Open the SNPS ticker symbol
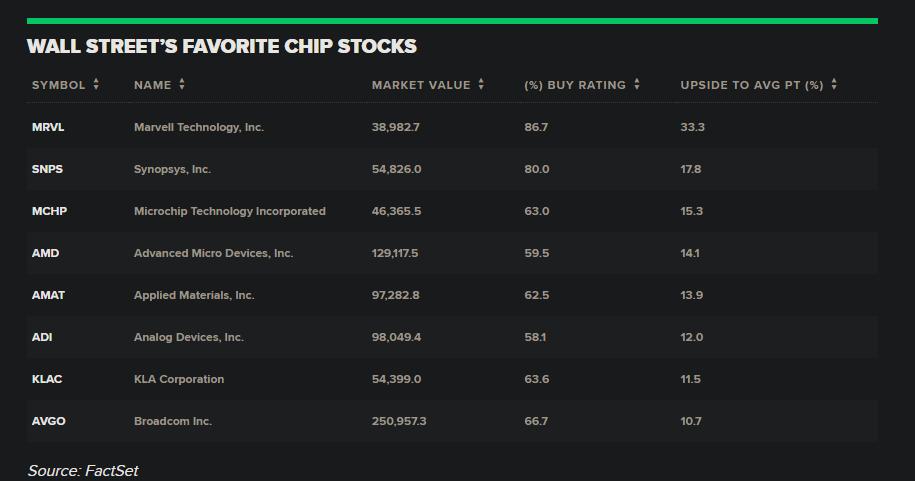The height and width of the screenshot is (481, 915). pos(47,169)
